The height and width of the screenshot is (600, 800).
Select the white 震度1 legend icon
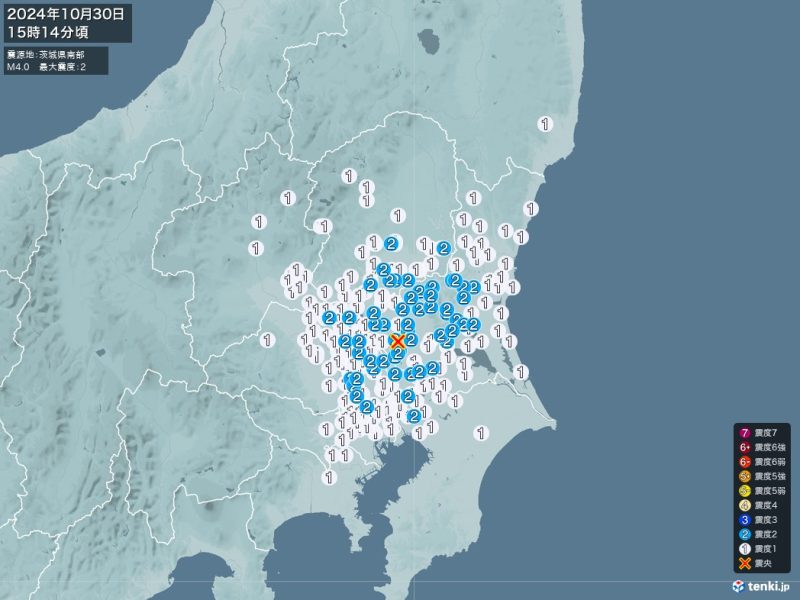(745, 547)
